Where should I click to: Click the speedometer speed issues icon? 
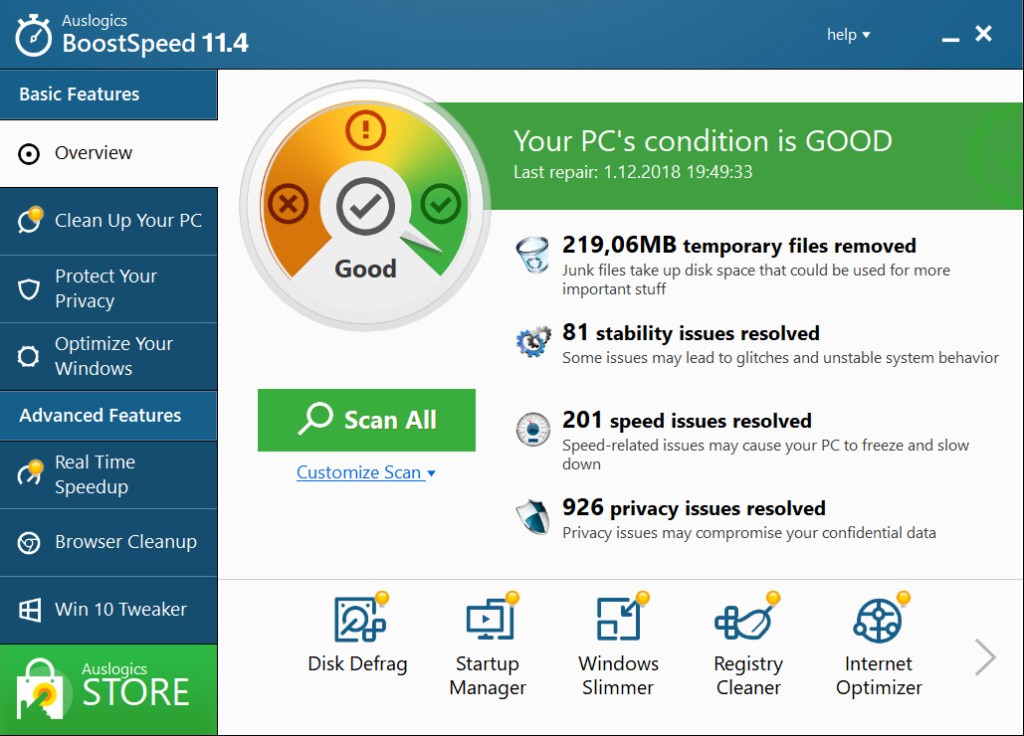[532, 430]
